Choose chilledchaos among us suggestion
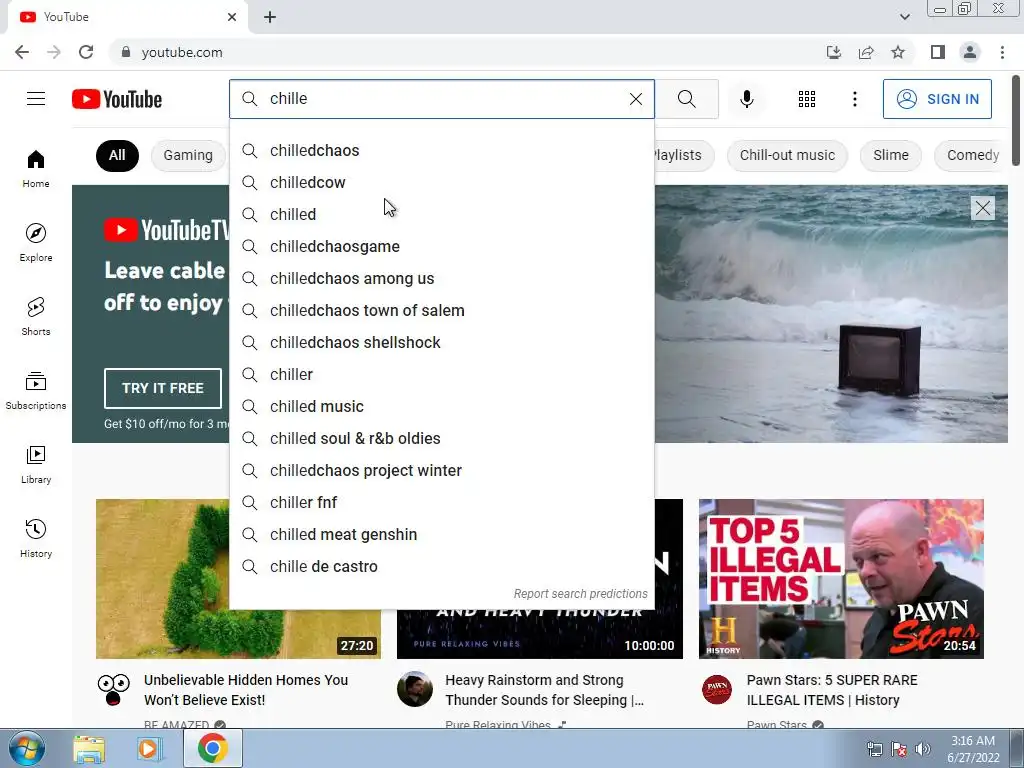1024x768 pixels. (x=441, y=278)
